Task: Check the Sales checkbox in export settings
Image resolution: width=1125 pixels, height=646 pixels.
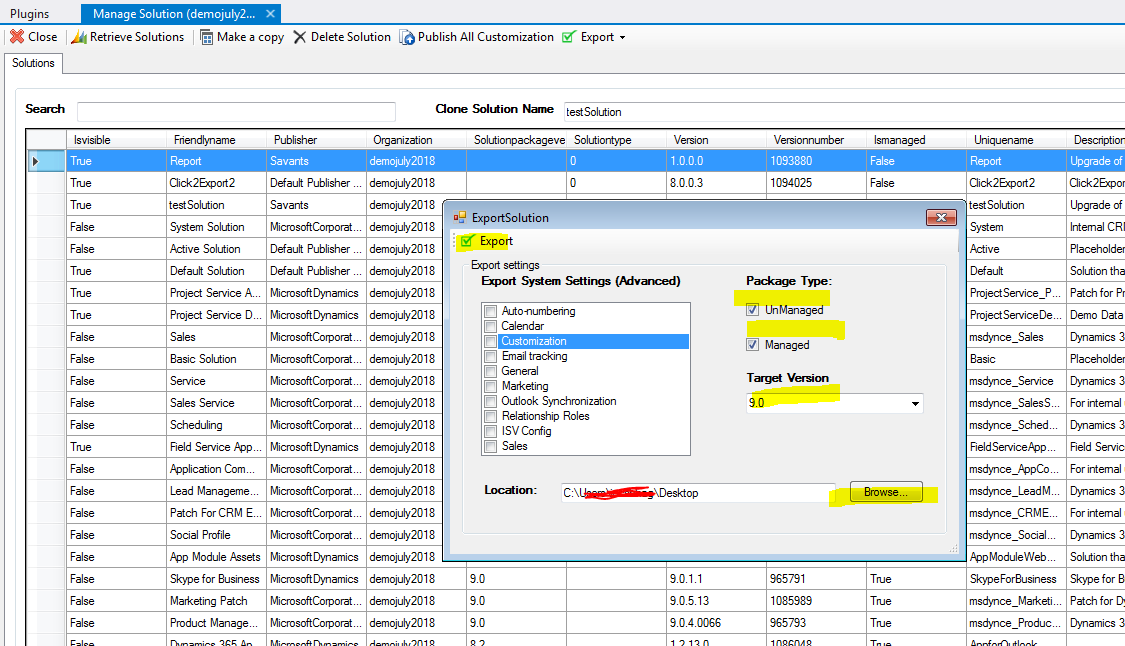Action: click(x=491, y=447)
